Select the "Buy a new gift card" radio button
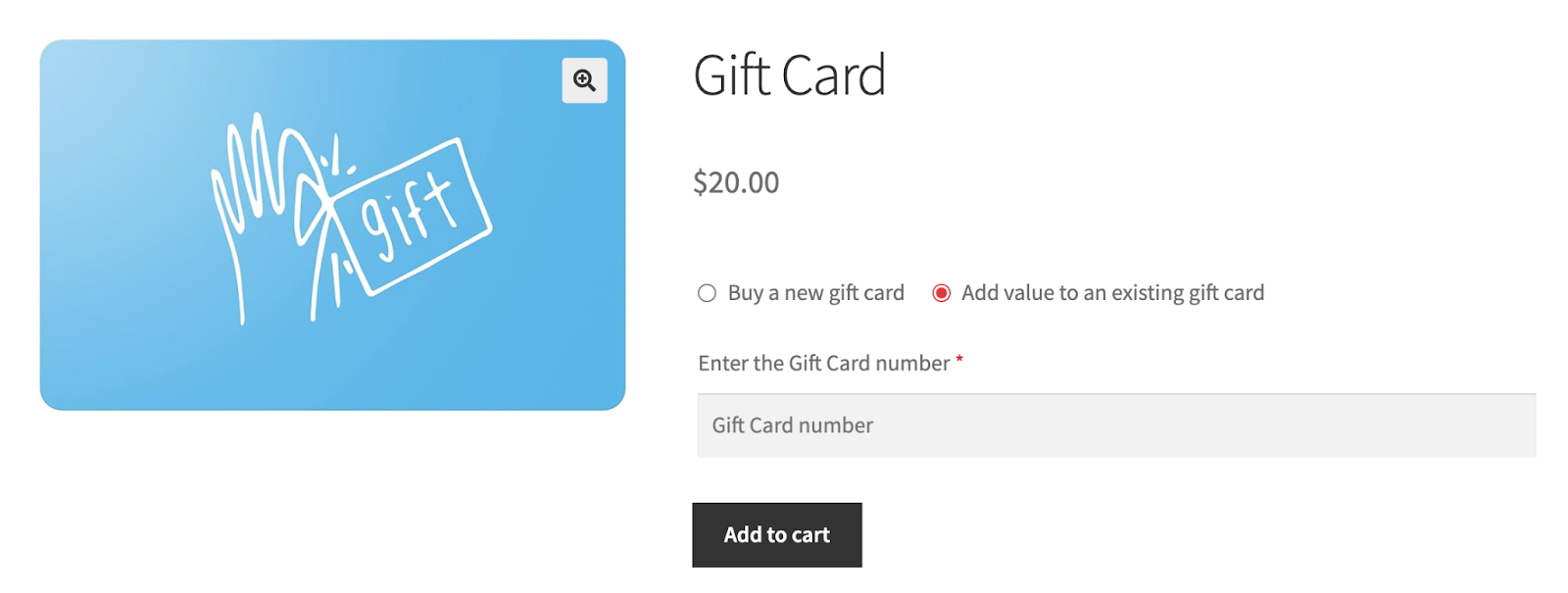Image resolution: width=1568 pixels, height=593 pixels. click(x=707, y=293)
